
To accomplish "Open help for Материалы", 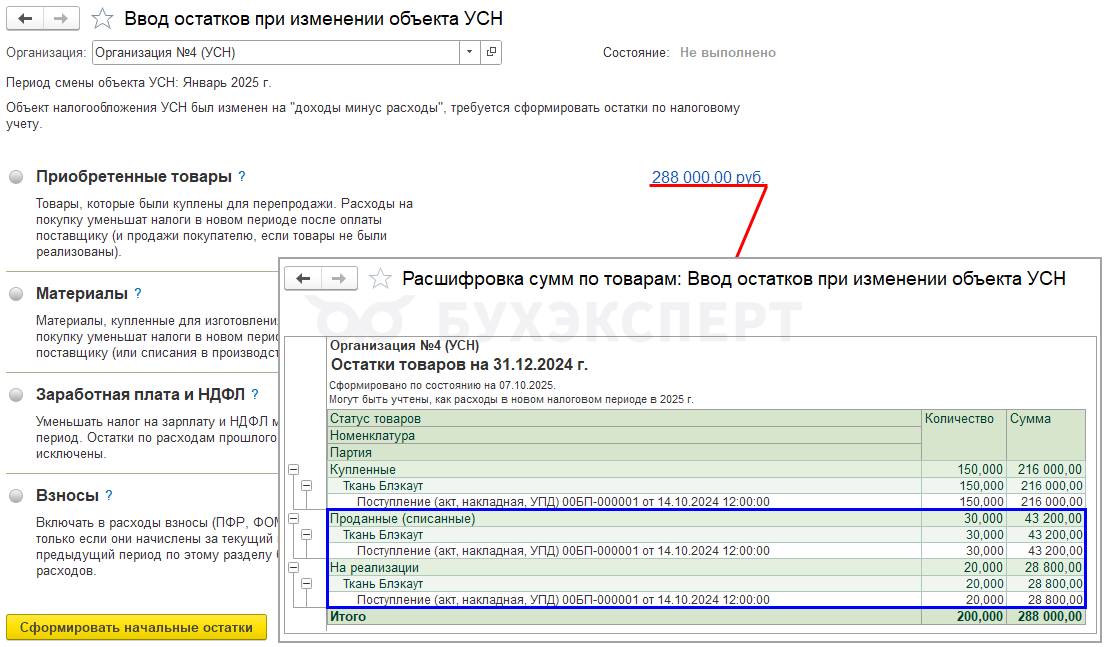I will coord(138,293).
